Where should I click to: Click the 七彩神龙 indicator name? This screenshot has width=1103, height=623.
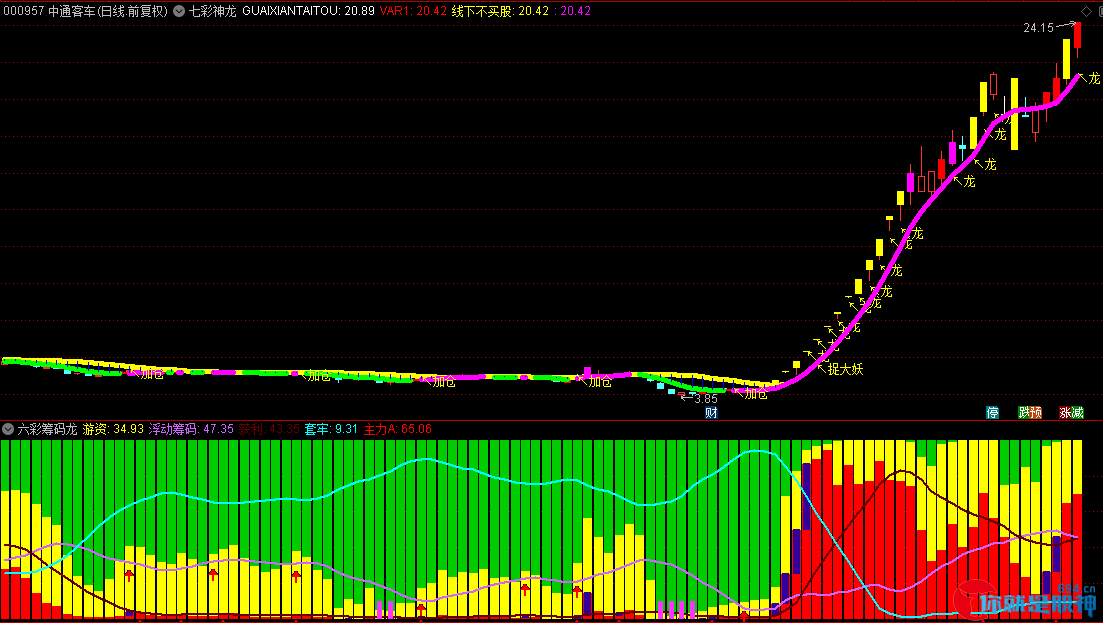[x=212, y=11]
